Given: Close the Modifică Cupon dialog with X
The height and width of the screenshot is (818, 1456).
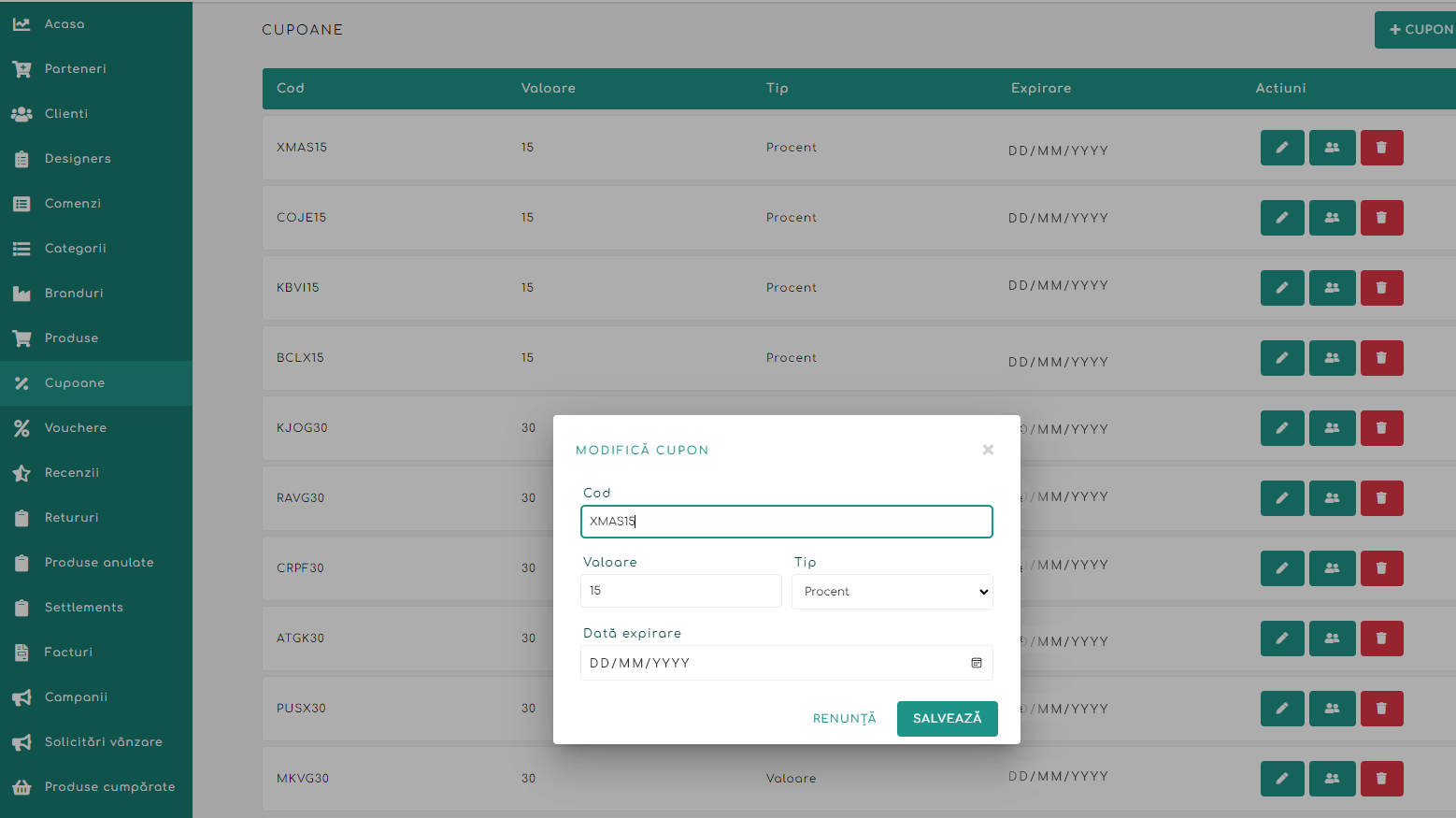Looking at the screenshot, I should coord(988,450).
